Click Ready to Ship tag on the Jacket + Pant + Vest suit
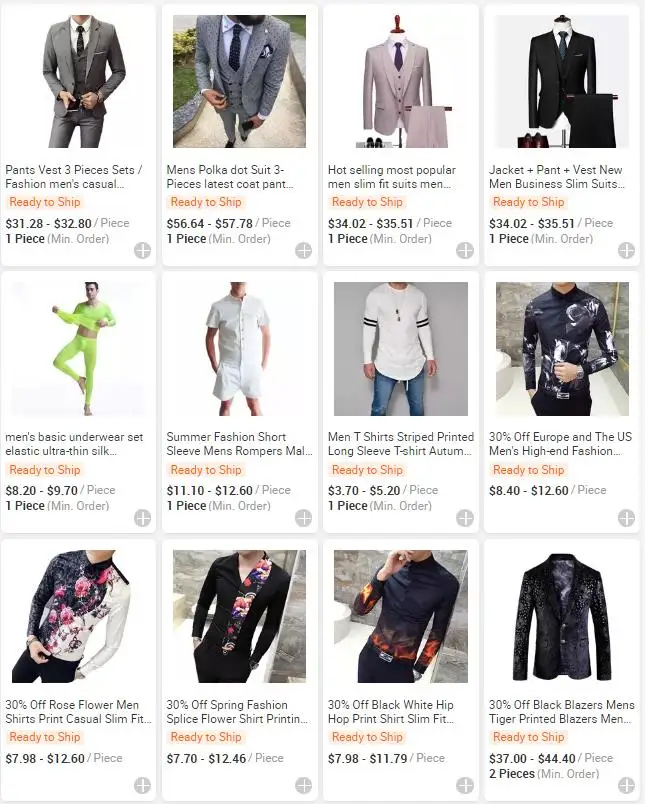 coord(528,202)
